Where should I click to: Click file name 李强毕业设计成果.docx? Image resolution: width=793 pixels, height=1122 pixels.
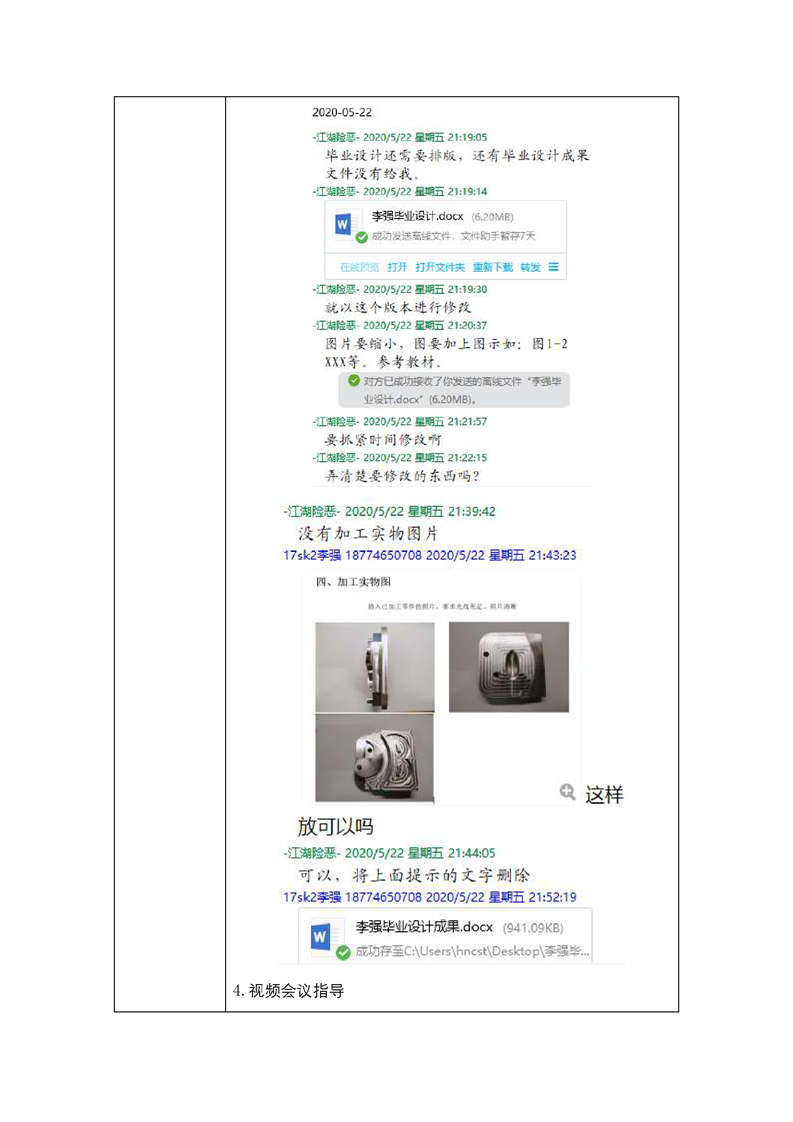tap(424, 927)
